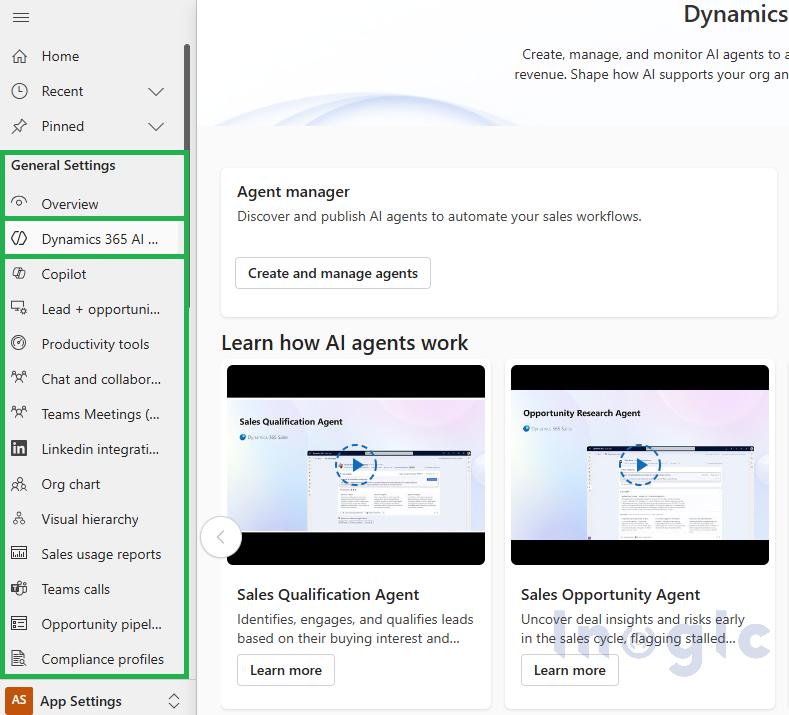Click the Copilot icon in the sidebar
Screen dimensions: 789x715
(x=19, y=274)
